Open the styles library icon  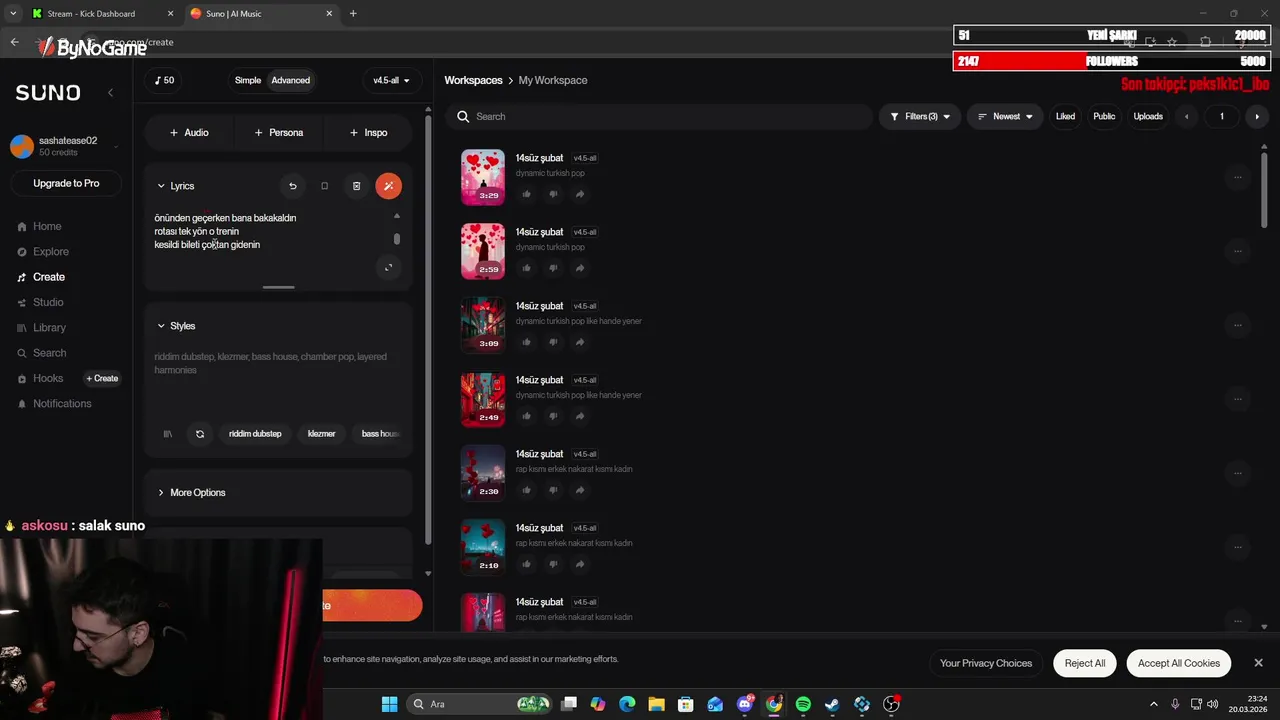(168, 434)
